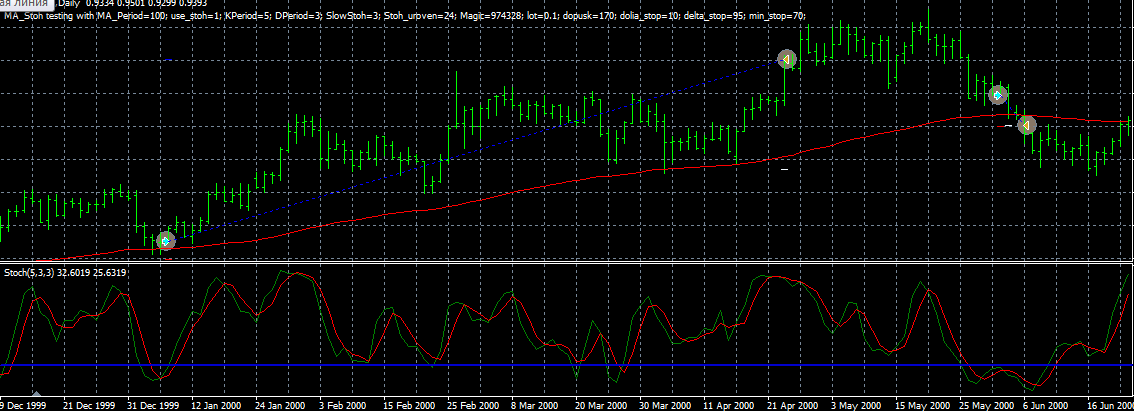
Task: Click the 31 Dec 1999 date label
Action: (153, 404)
